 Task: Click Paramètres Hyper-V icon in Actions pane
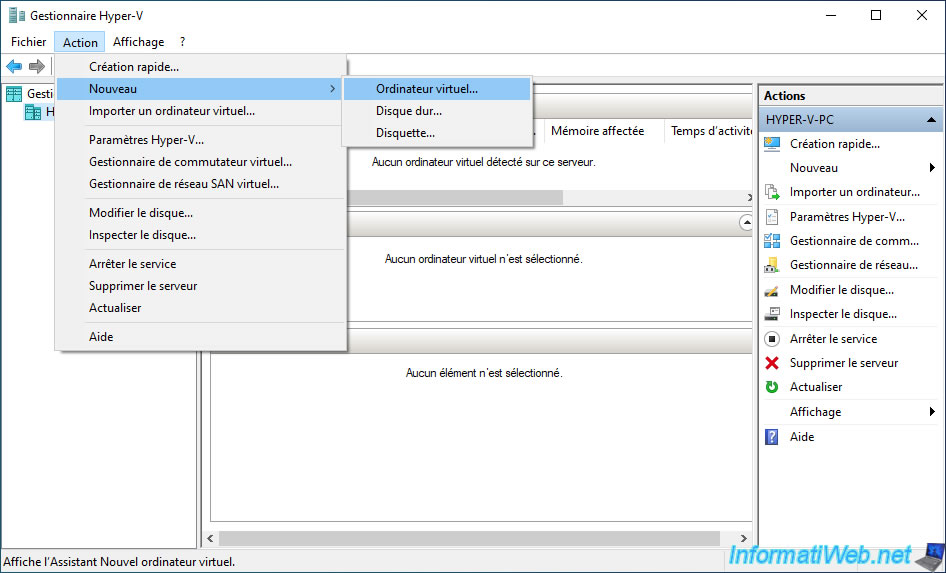(x=772, y=217)
